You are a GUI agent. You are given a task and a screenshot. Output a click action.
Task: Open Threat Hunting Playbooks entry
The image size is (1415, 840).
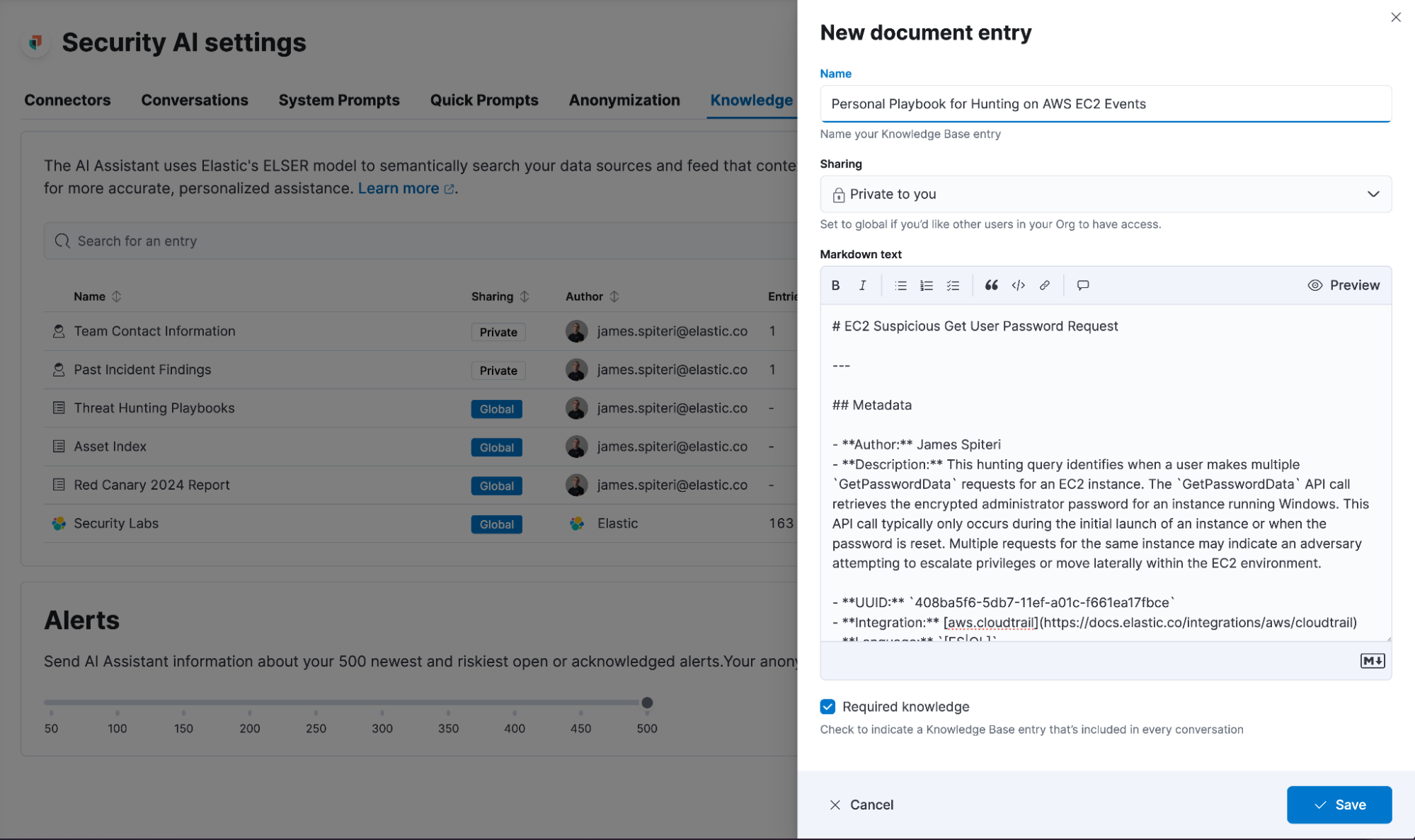tap(154, 408)
